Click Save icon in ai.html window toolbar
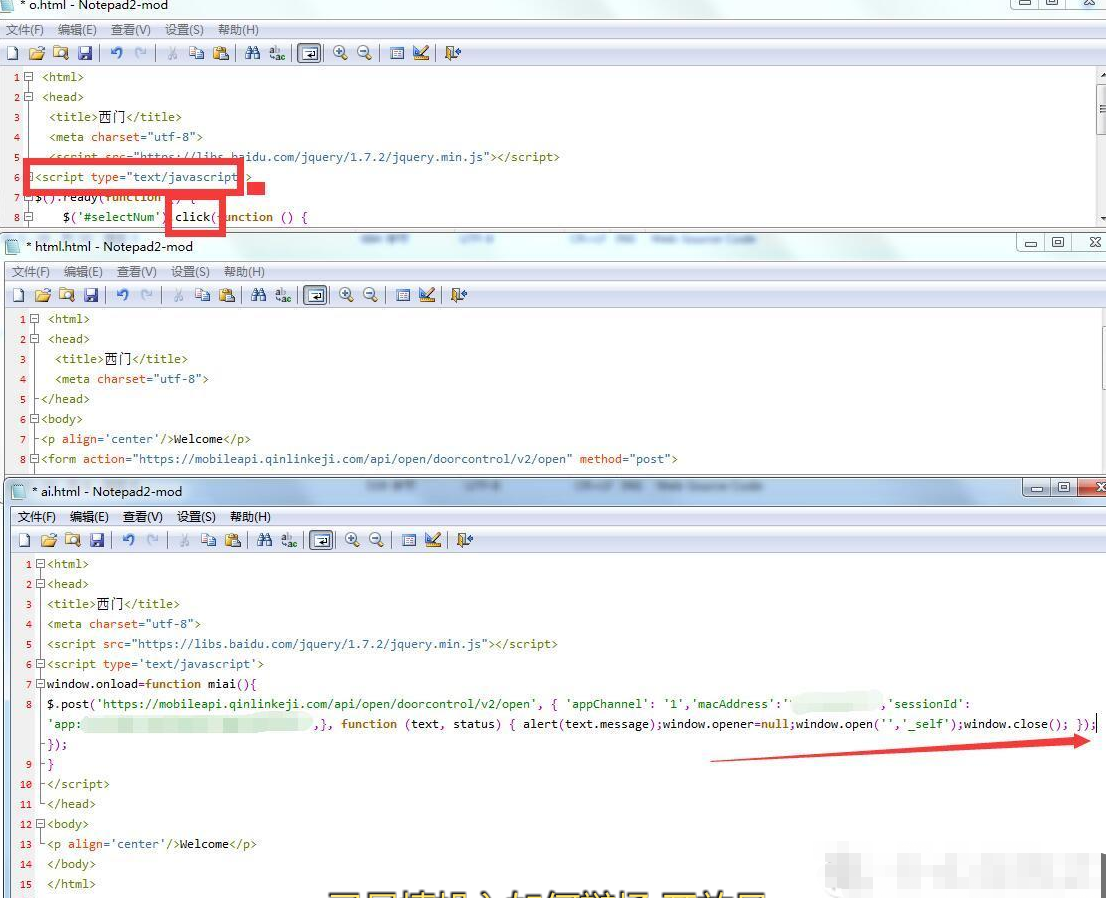The image size is (1106, 898). 97,540
